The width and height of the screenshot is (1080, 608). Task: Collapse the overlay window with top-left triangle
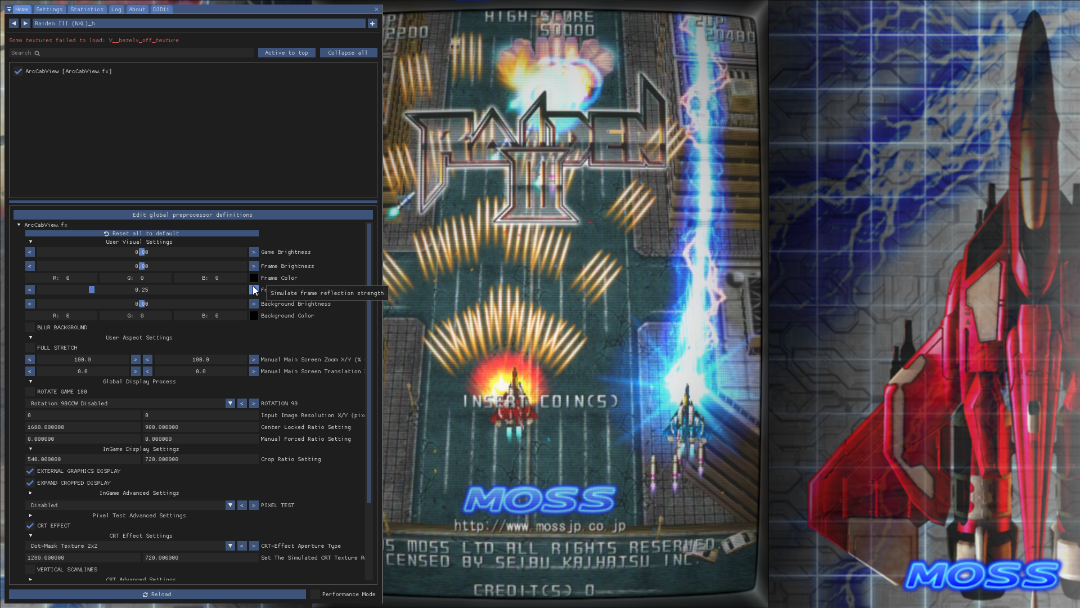tap(7, 9)
